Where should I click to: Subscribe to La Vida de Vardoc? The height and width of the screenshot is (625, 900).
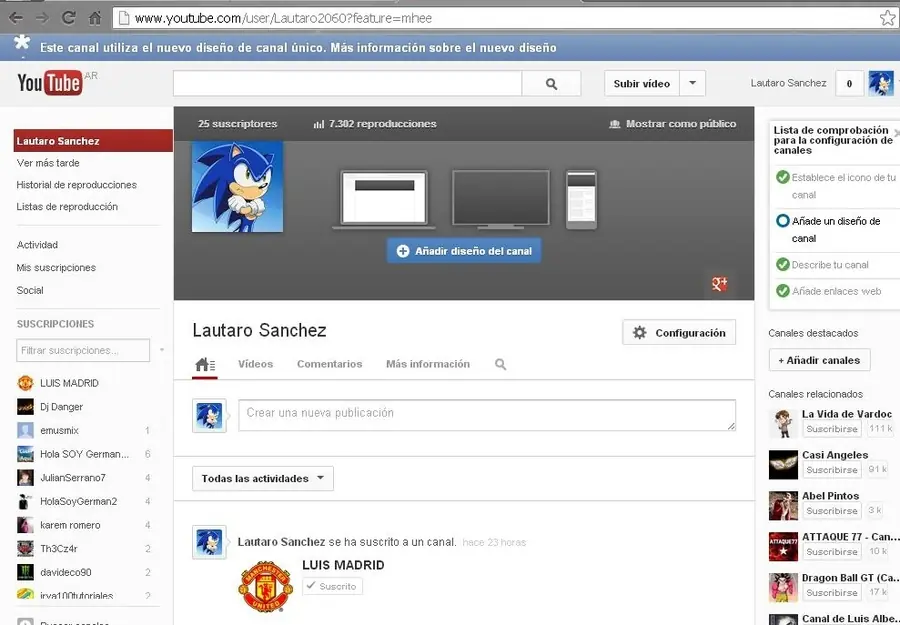pos(832,429)
